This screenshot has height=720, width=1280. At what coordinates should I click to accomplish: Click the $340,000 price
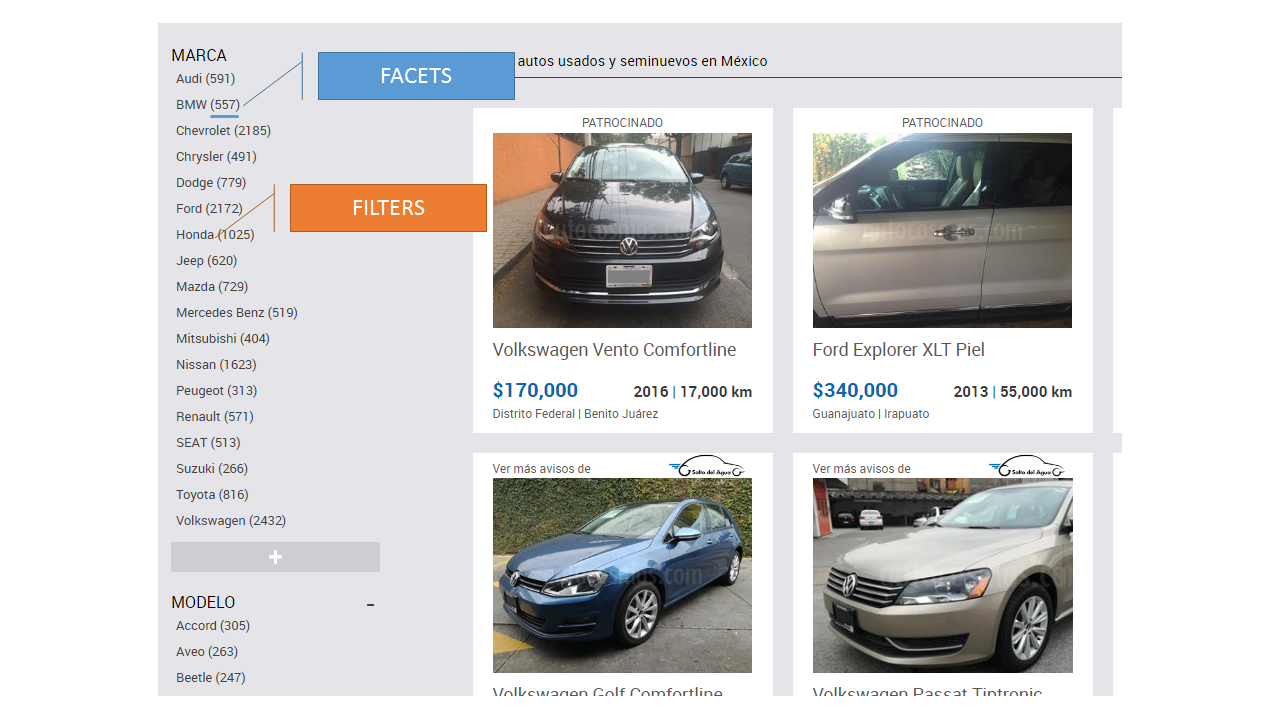click(855, 391)
